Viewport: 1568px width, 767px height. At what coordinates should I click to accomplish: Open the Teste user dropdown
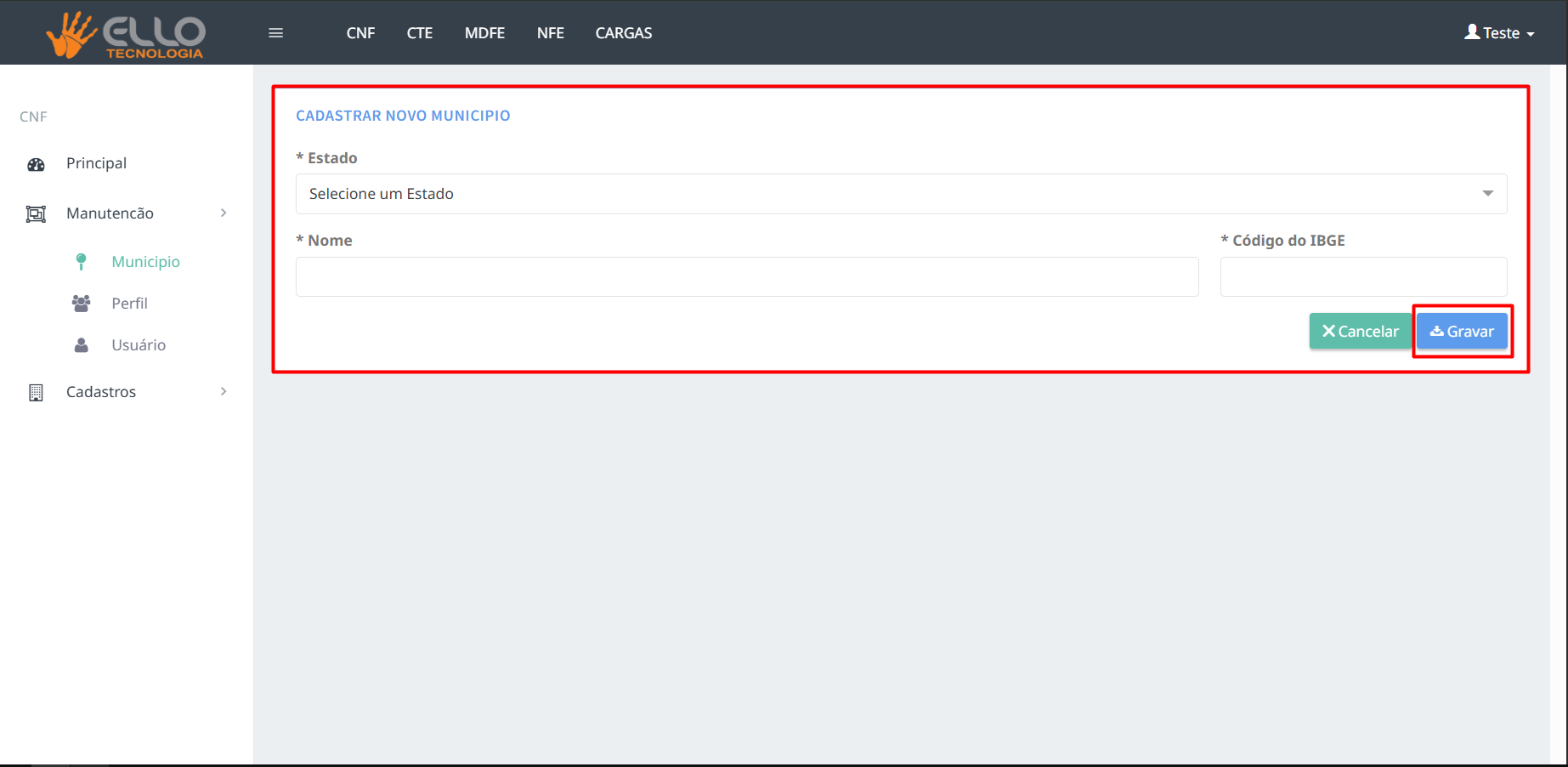coord(1499,33)
